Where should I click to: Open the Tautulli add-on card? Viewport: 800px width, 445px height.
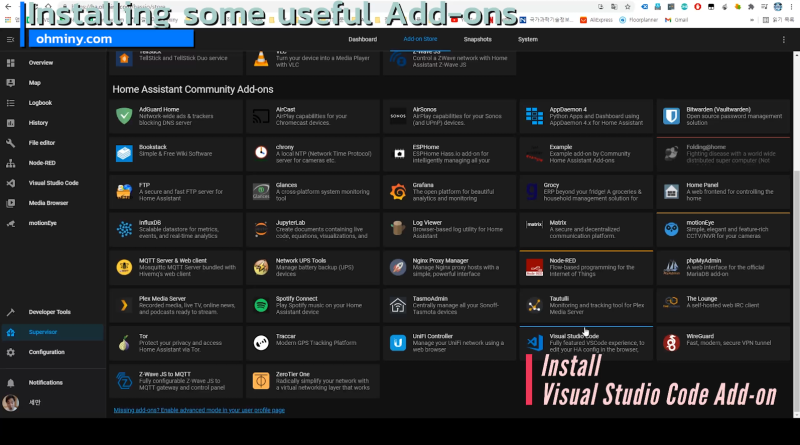[x=586, y=305]
